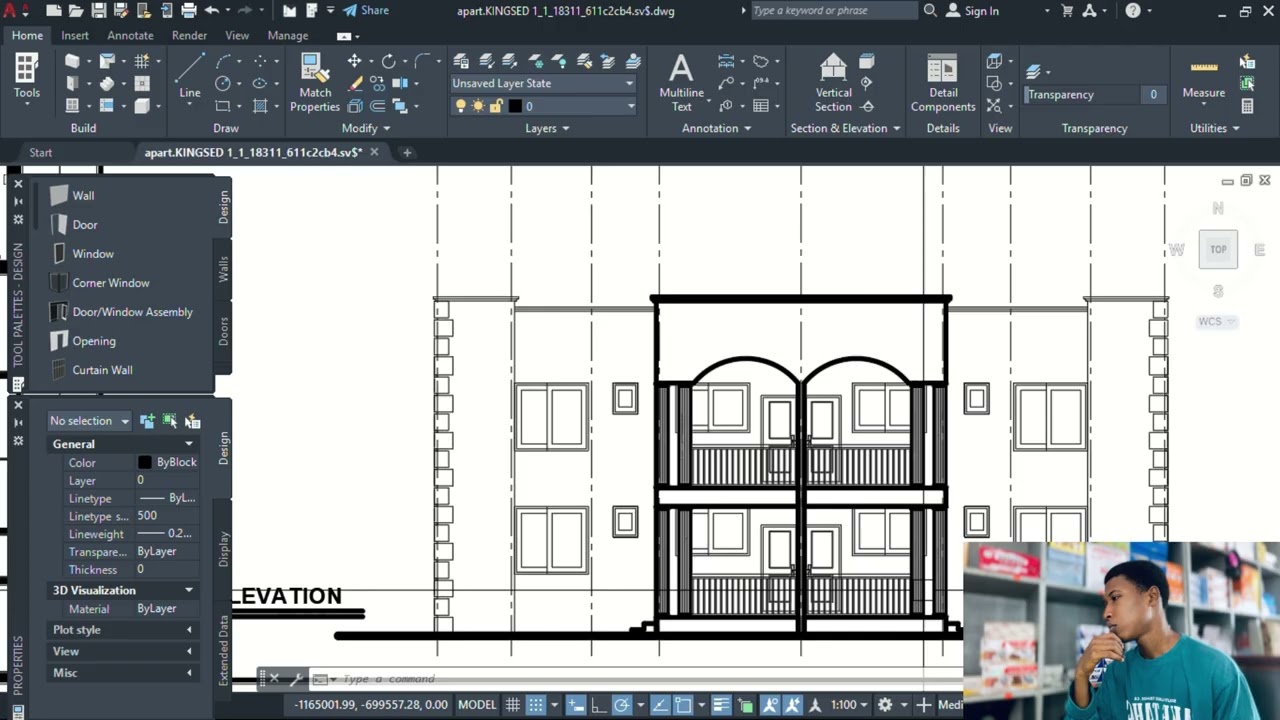The width and height of the screenshot is (1280, 720).
Task: Expand the Plot style section
Action: [x=189, y=630]
